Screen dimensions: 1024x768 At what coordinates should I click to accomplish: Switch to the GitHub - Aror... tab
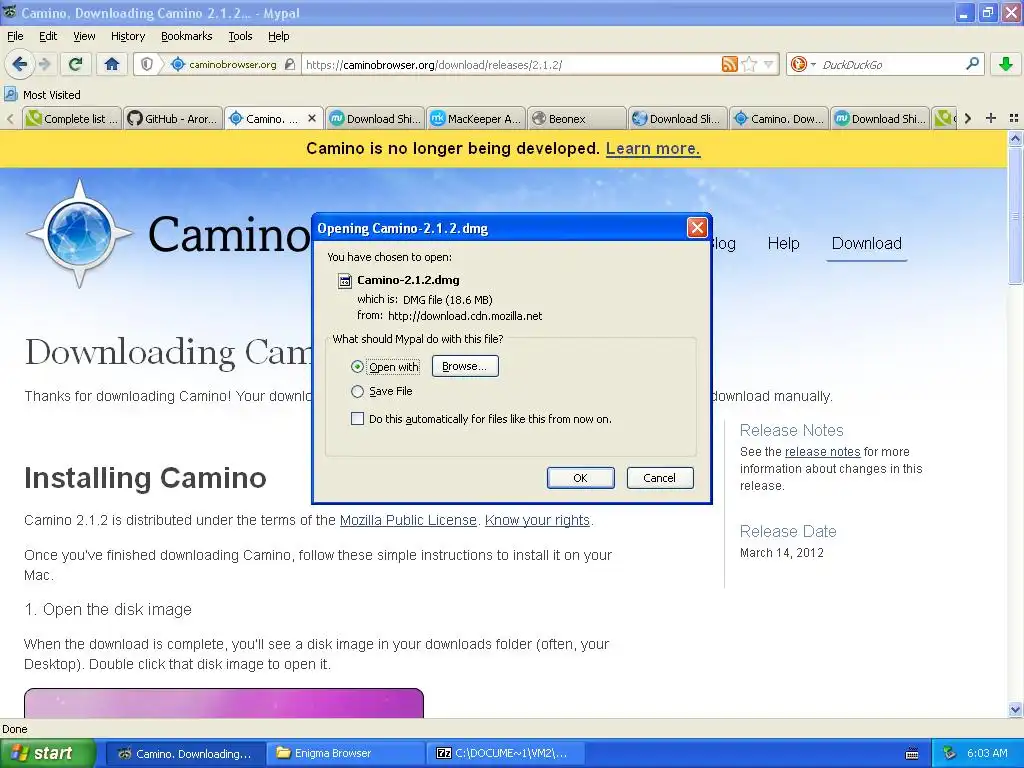pos(172,118)
